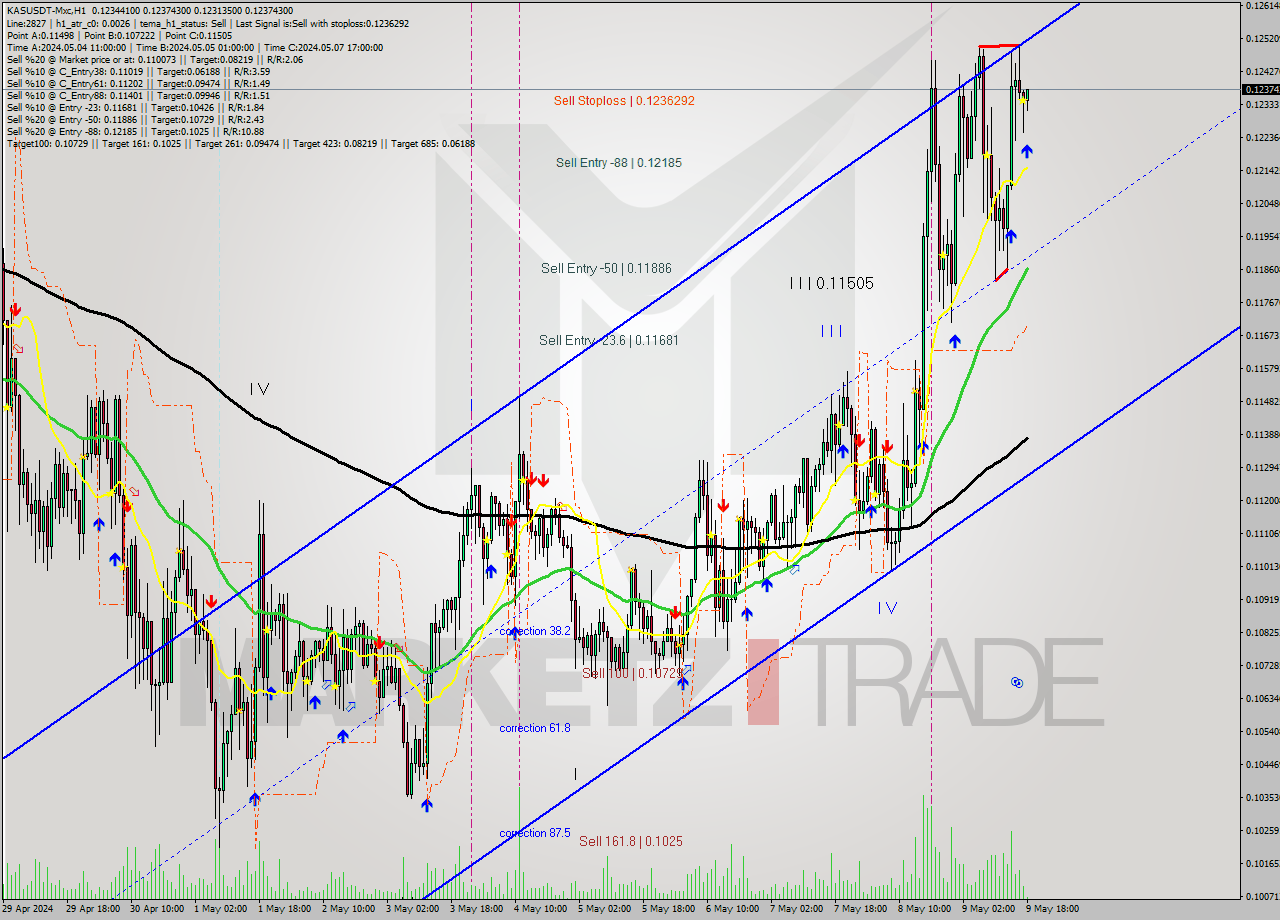1280x920 pixels.
Task: Select the 'I I I 0.11505' wave label
Action: coord(831,284)
